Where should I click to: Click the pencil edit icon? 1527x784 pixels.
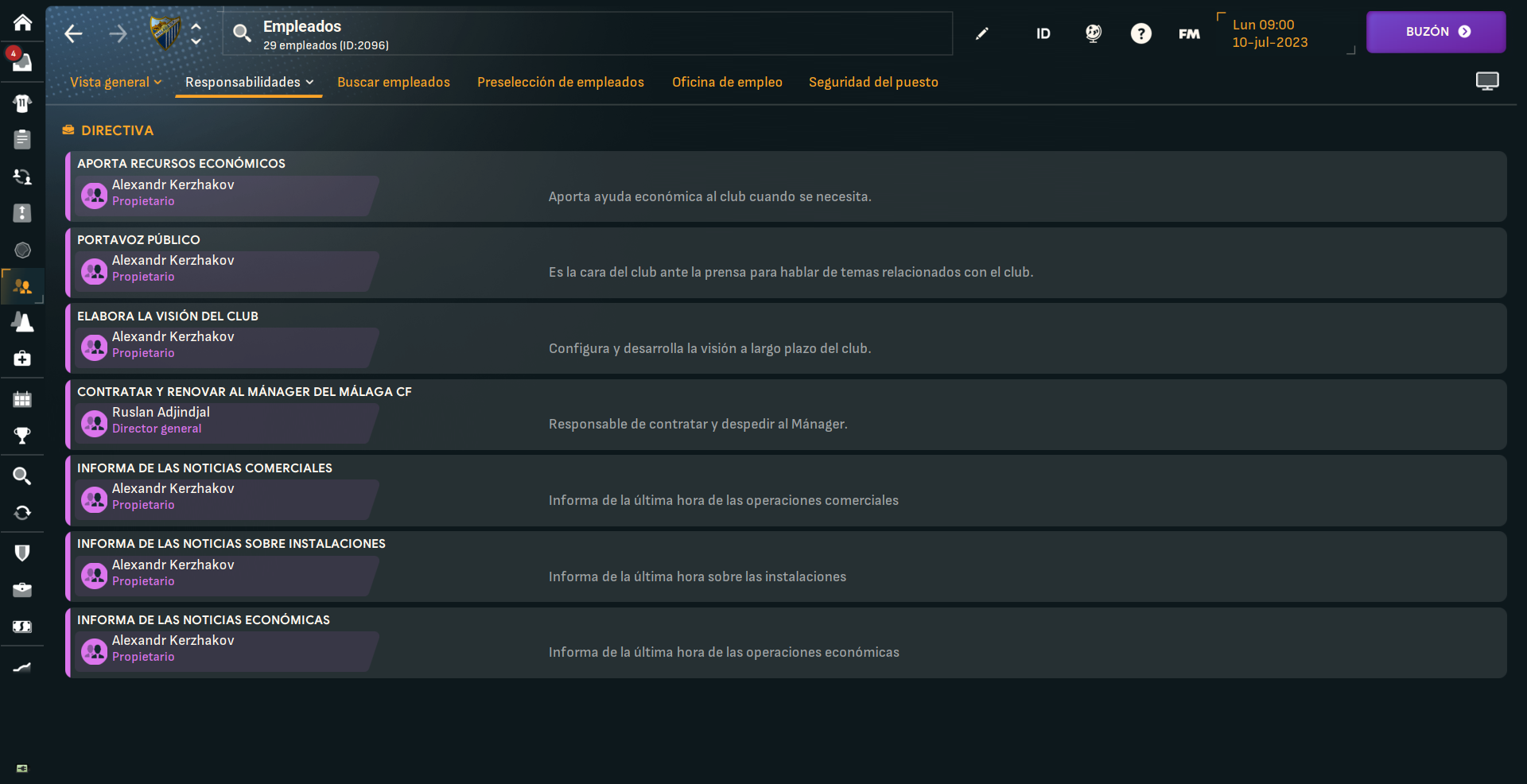tap(982, 33)
